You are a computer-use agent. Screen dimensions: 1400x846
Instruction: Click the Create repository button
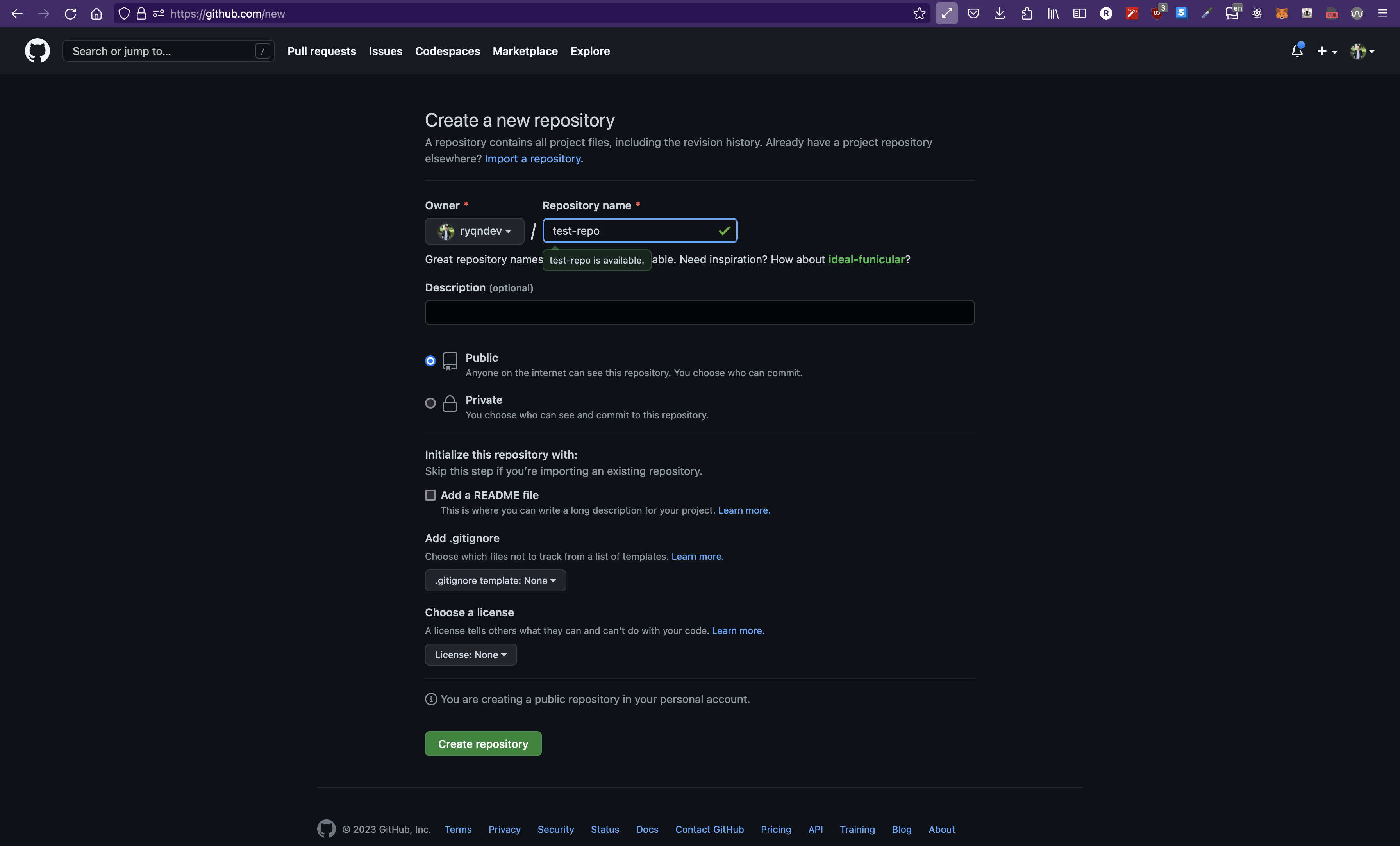(483, 744)
